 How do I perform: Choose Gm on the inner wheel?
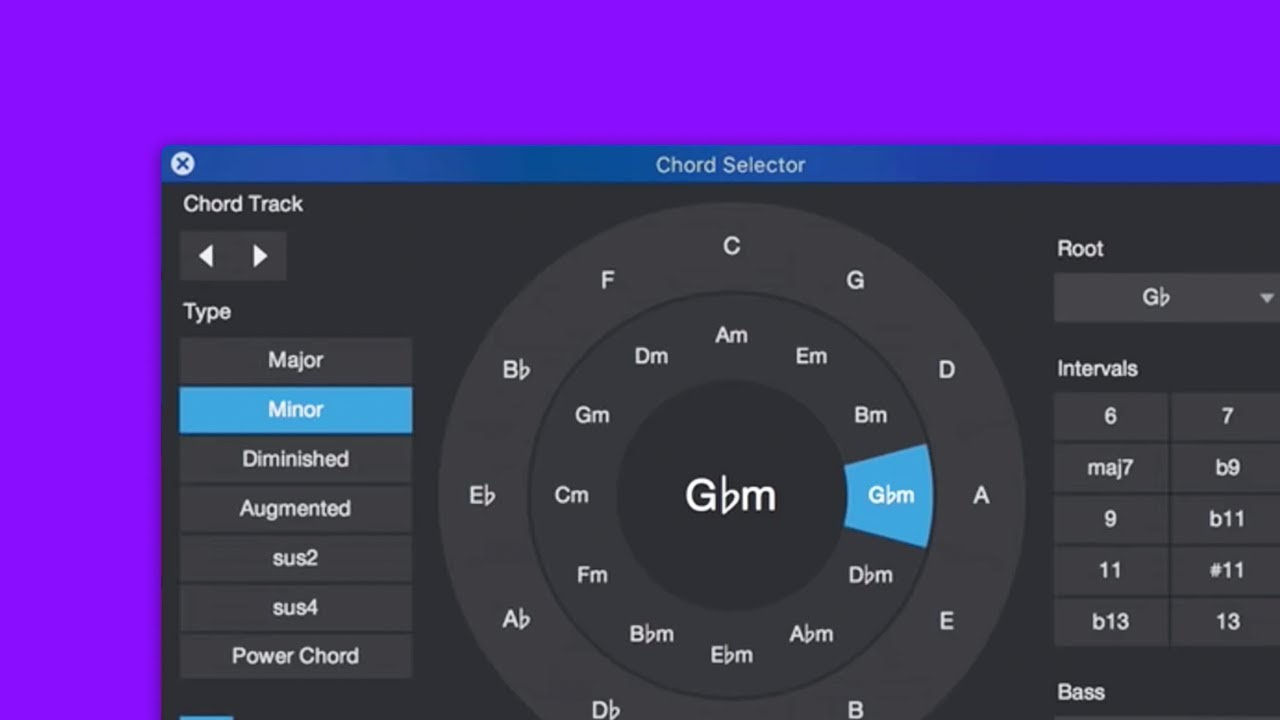(592, 415)
